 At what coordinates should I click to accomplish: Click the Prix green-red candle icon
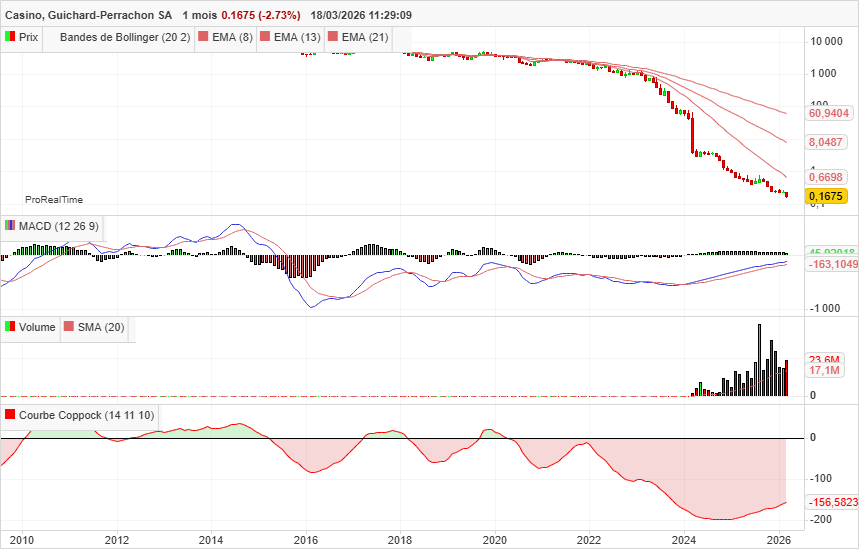(10, 37)
